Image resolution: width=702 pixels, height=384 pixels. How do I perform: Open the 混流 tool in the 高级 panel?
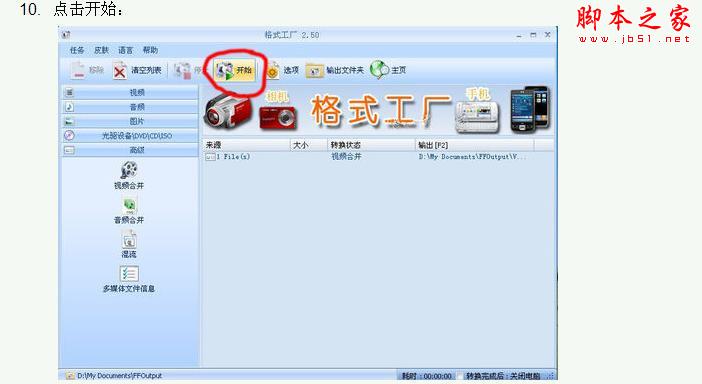click(129, 244)
